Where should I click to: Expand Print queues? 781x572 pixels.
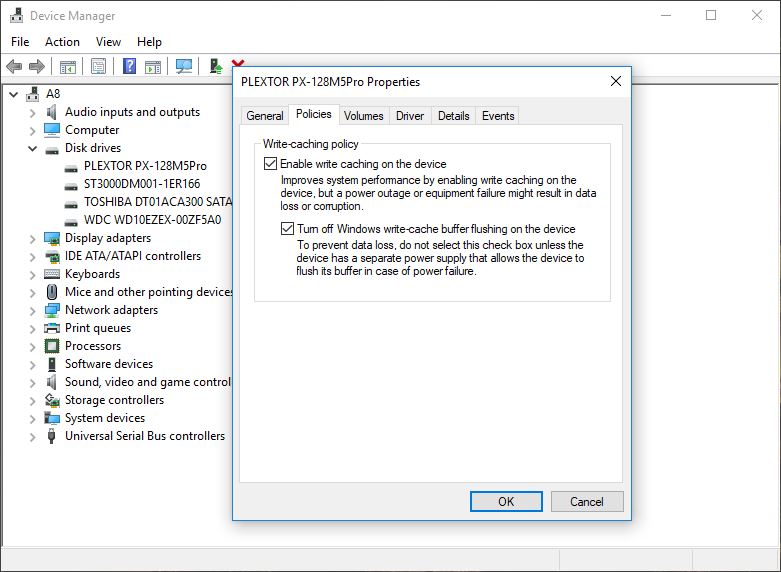[32, 329]
